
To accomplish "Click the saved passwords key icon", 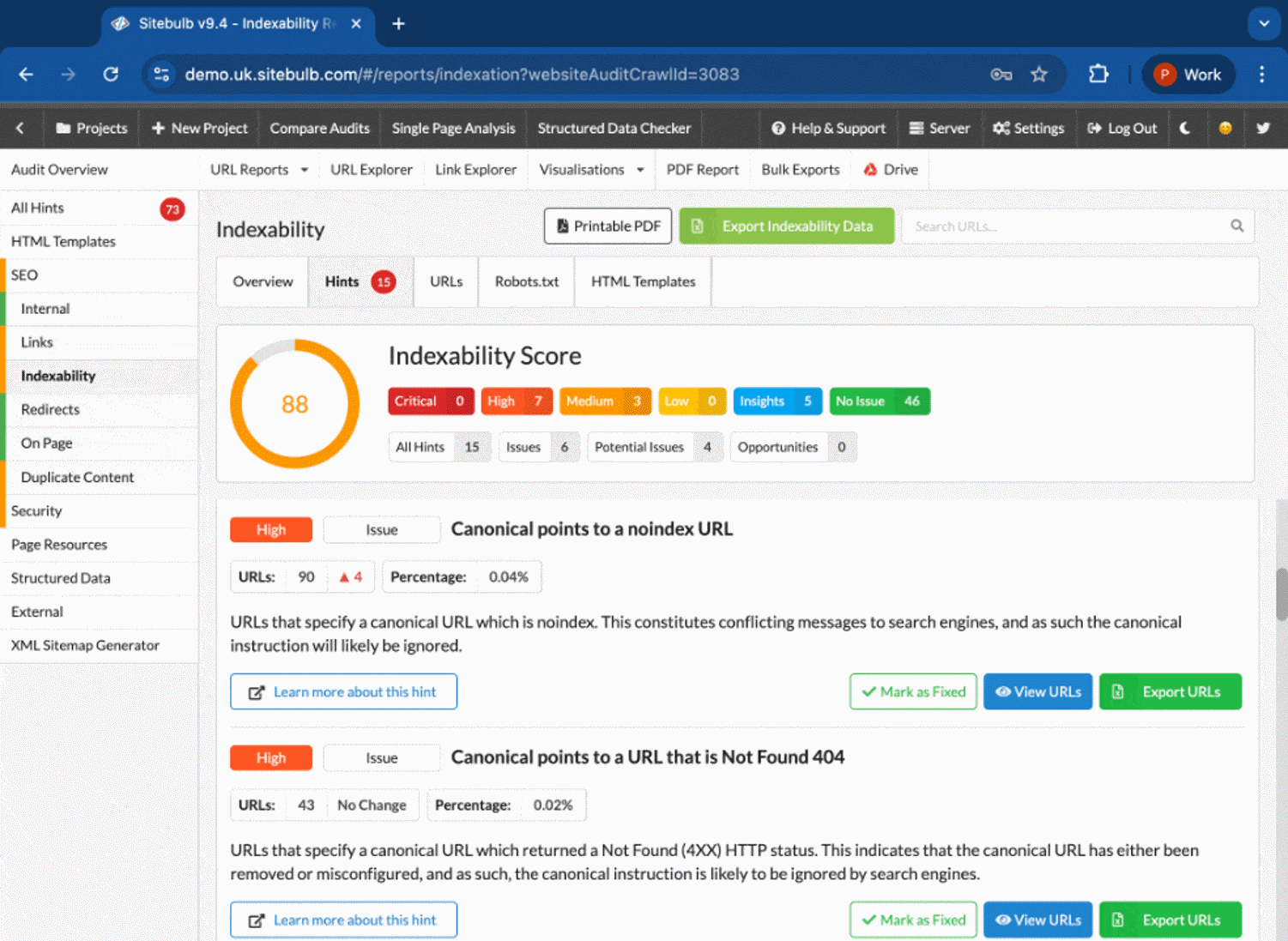I will (x=1001, y=75).
